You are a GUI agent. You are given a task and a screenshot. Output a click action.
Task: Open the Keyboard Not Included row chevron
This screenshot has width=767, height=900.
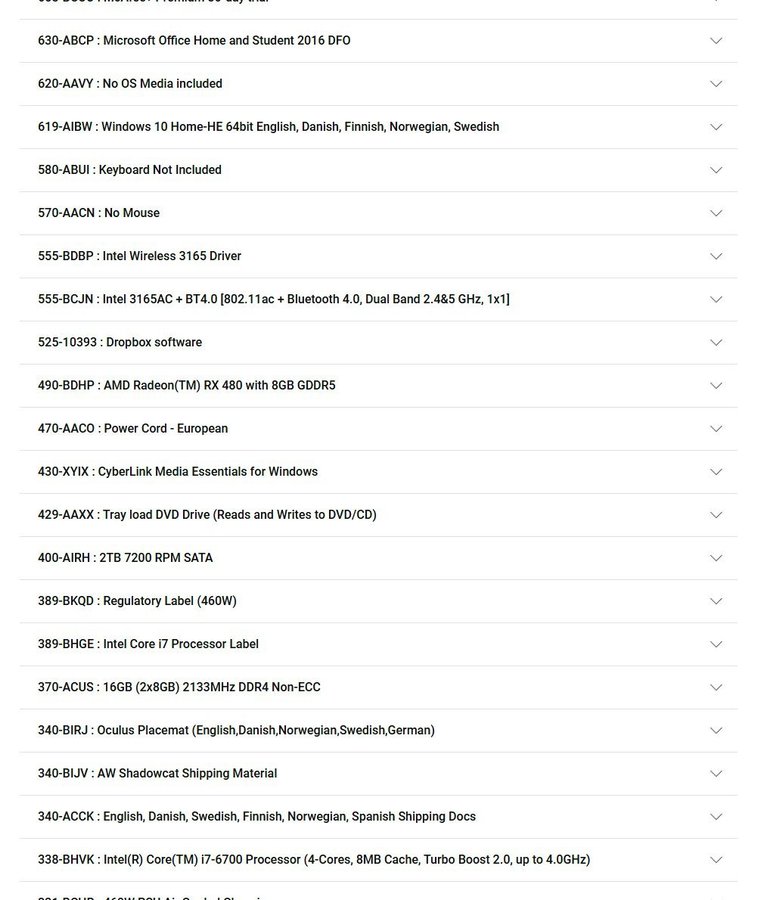(x=716, y=170)
